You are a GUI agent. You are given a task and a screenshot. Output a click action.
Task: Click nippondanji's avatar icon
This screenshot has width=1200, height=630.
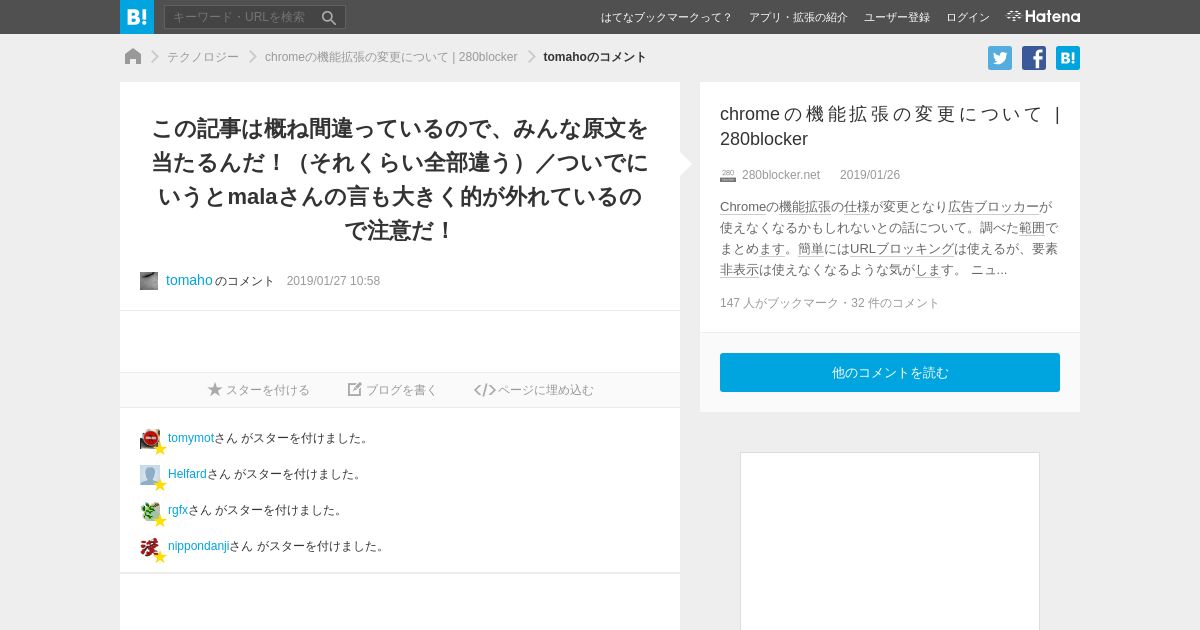[150, 546]
